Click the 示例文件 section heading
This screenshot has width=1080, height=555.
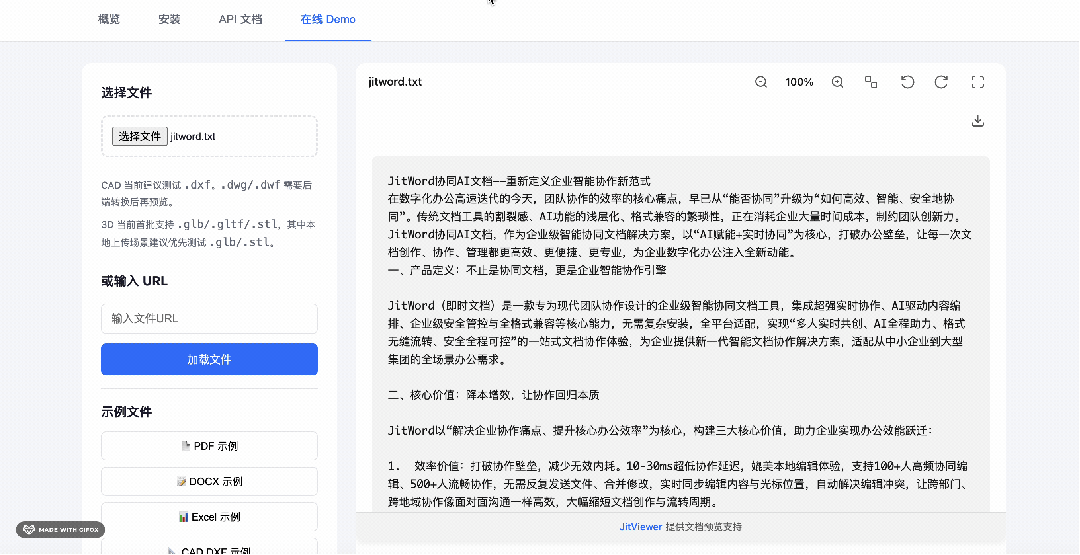[x=127, y=412]
